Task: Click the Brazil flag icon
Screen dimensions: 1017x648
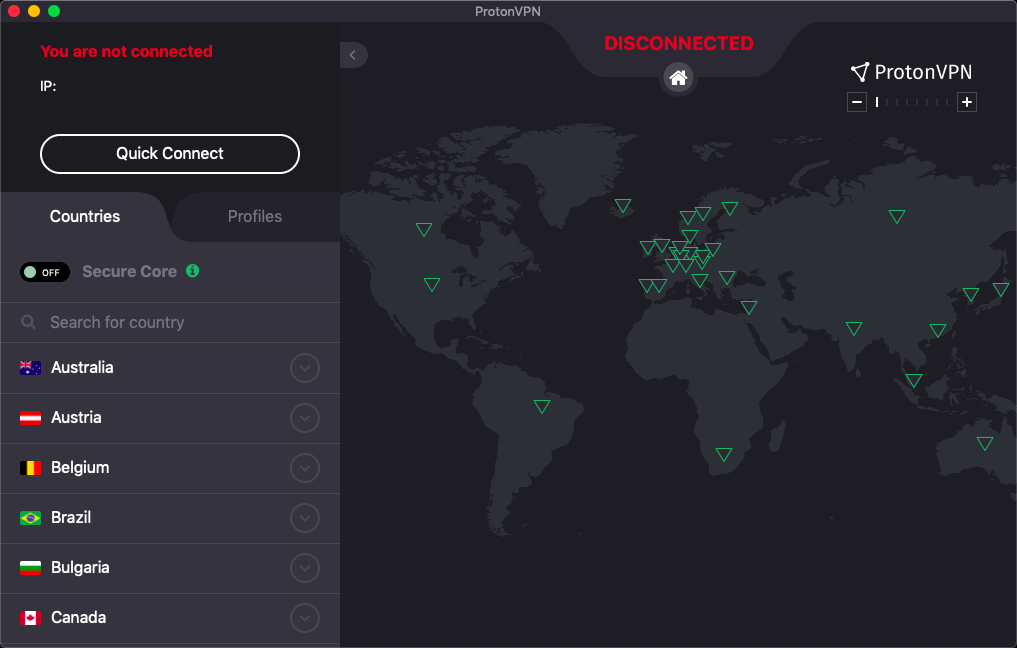Action: pyautogui.click(x=30, y=518)
